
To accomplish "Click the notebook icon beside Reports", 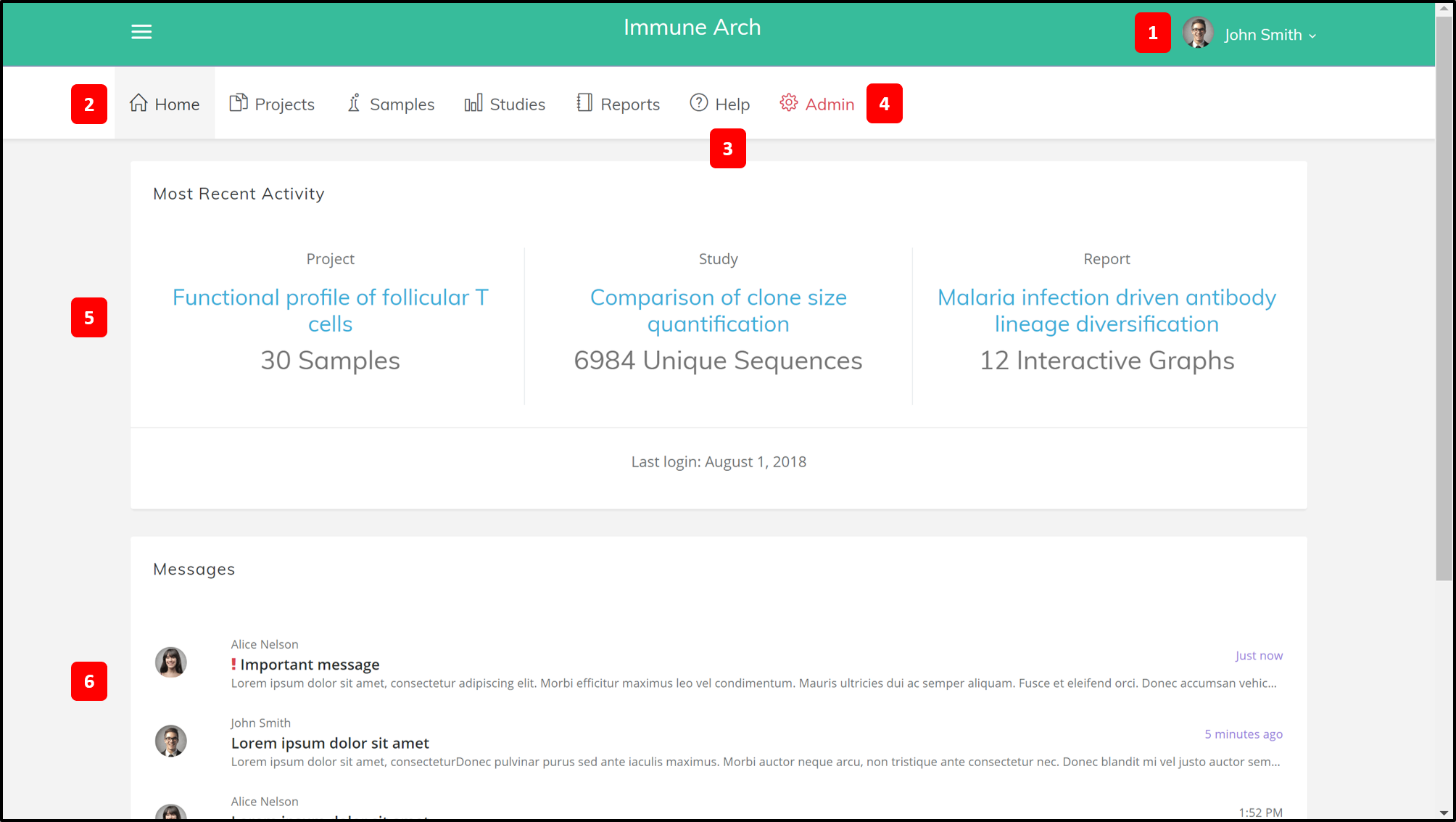I will [x=584, y=103].
